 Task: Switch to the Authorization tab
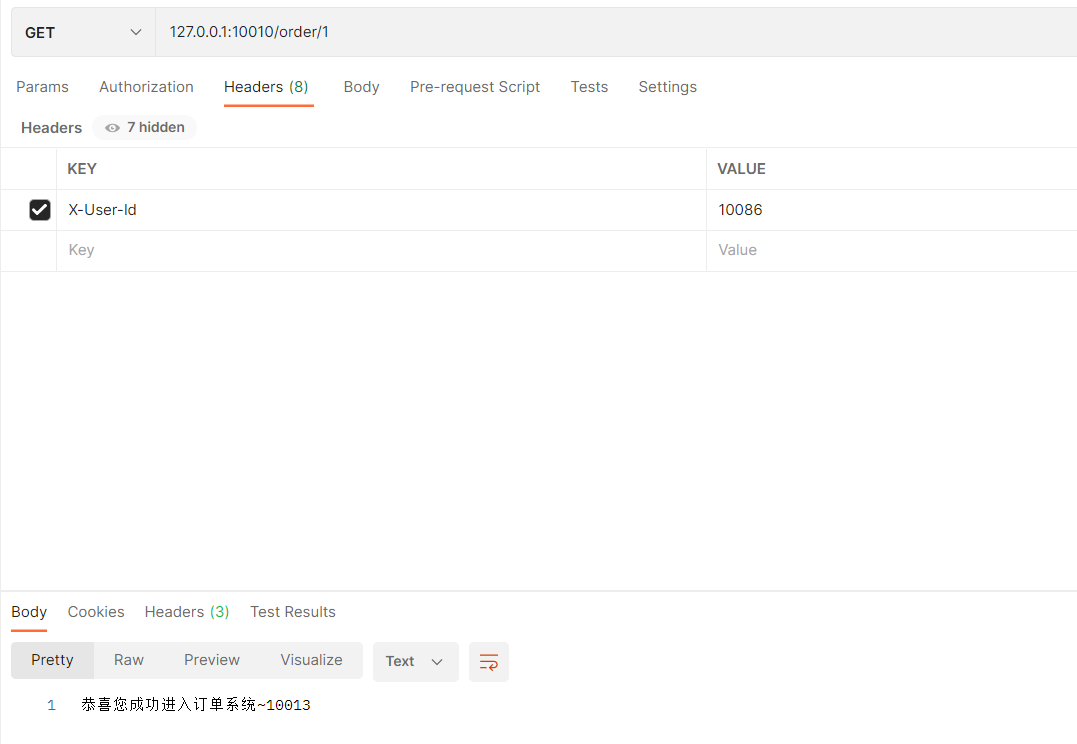click(x=146, y=87)
